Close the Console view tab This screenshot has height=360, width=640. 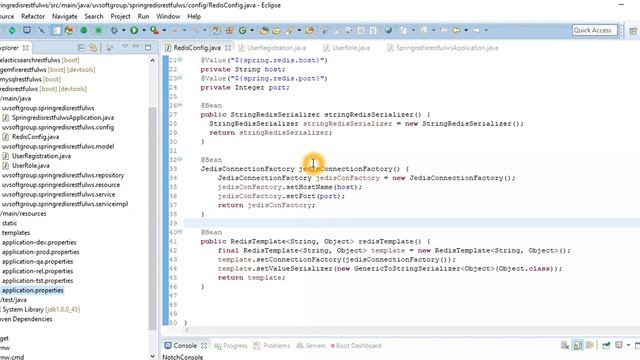coord(204,346)
